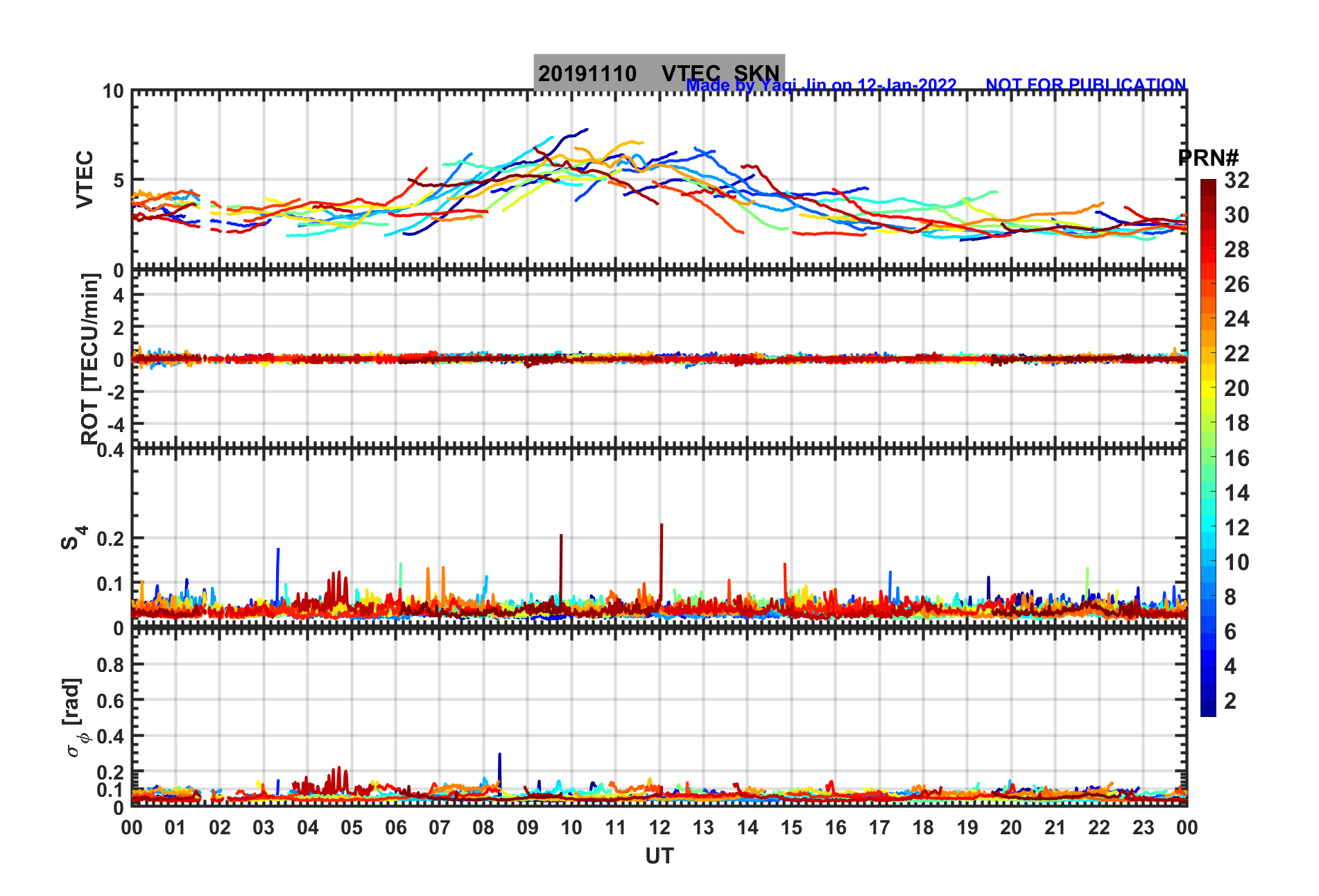Click colorbar tick label 32
The height and width of the screenshot is (896, 1319).
coord(1236,180)
